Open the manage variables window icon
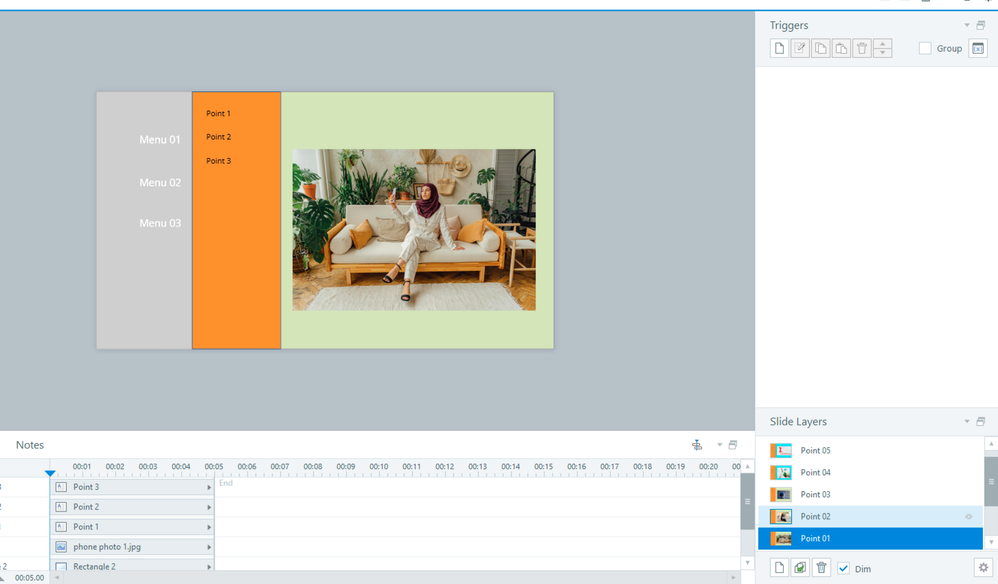This screenshot has height=584, width=998. pyautogui.click(x=978, y=49)
